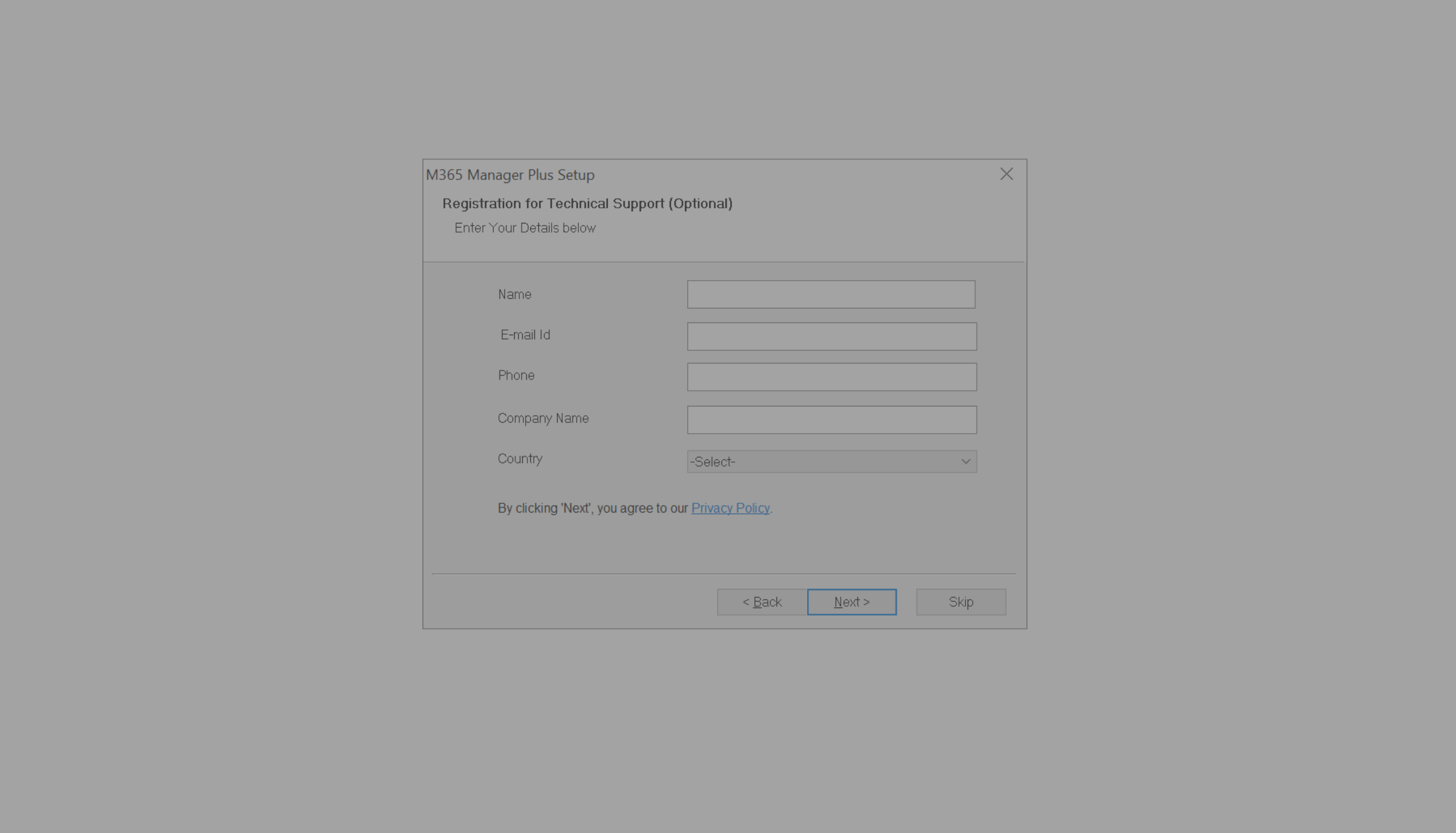
Task: Click the By clicking 'Next' agreement text
Action: 592,508
